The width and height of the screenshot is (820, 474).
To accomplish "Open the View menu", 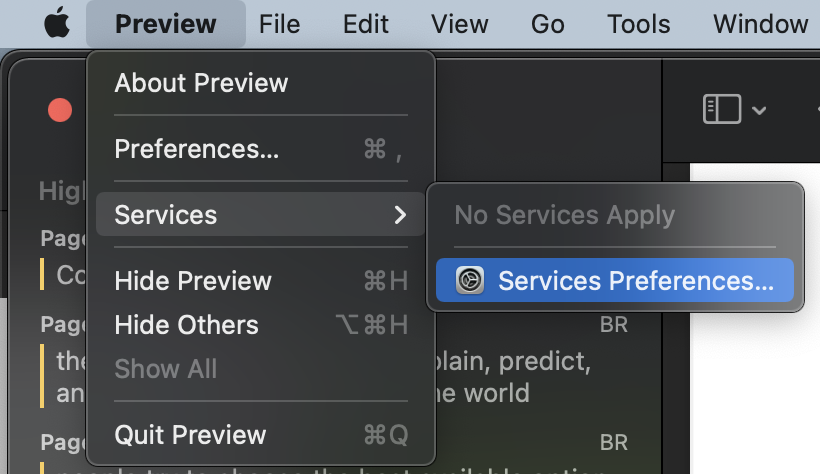I will [x=459, y=24].
